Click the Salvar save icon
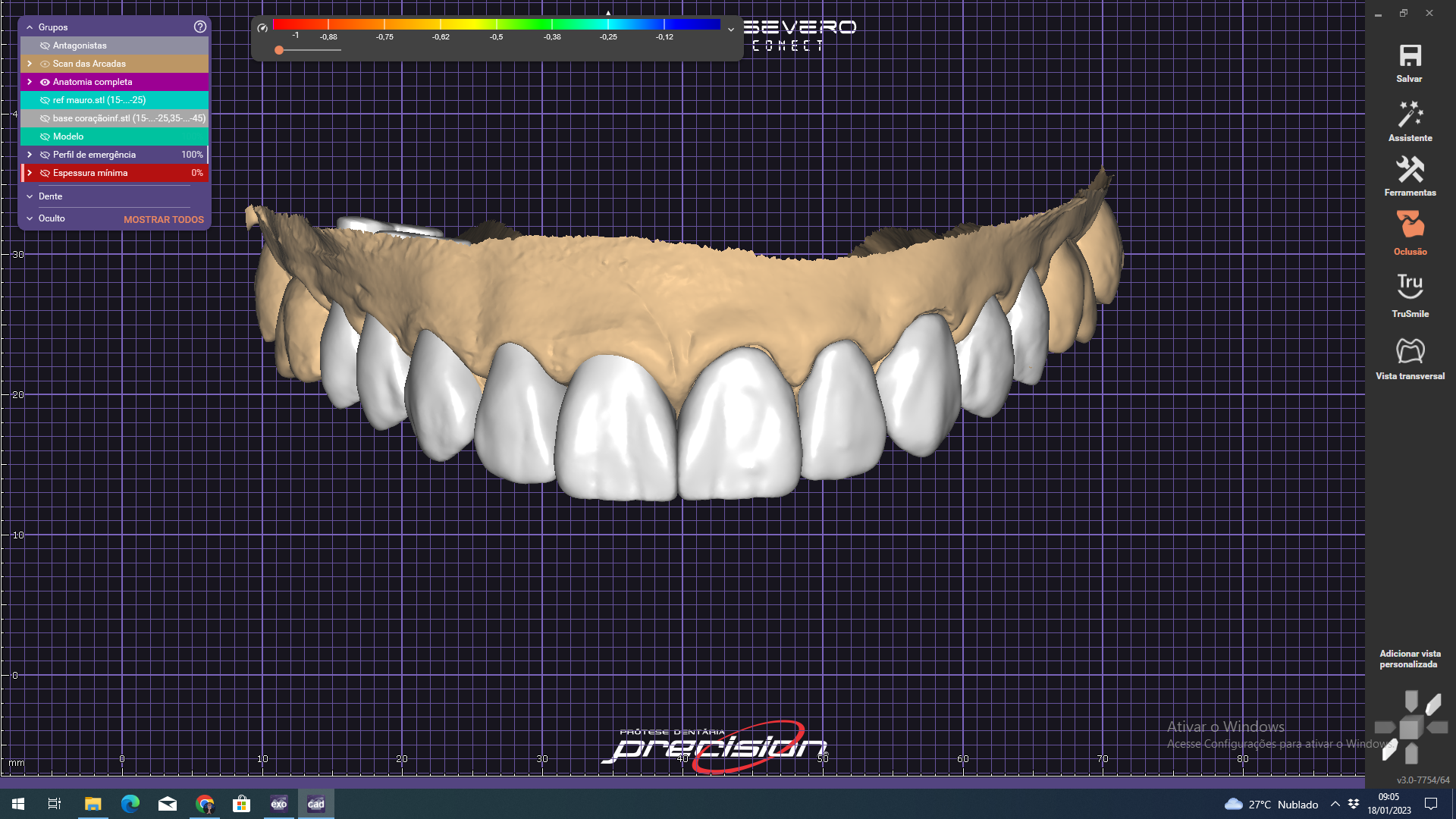The width and height of the screenshot is (1456, 819). point(1410,56)
